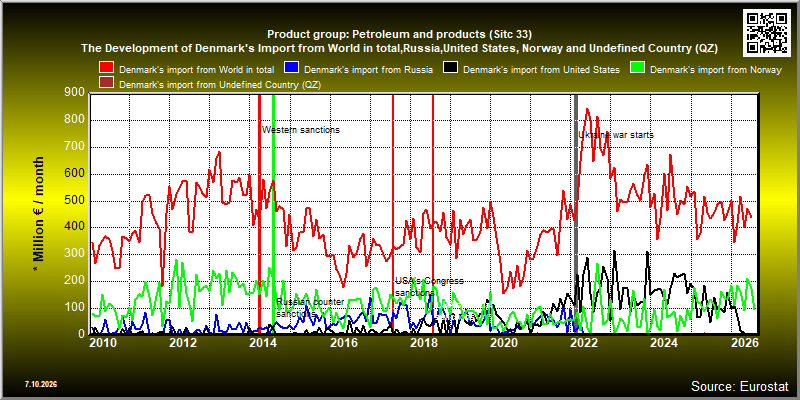Click the QR code image
The image size is (800, 400).
(x=767, y=32)
